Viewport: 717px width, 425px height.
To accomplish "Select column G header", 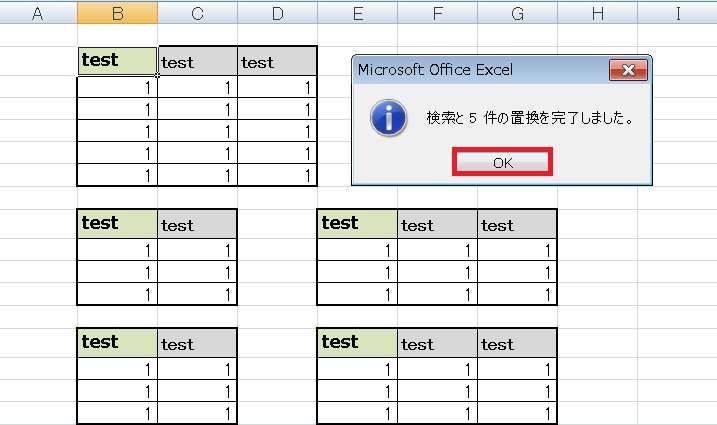I will click(x=517, y=13).
